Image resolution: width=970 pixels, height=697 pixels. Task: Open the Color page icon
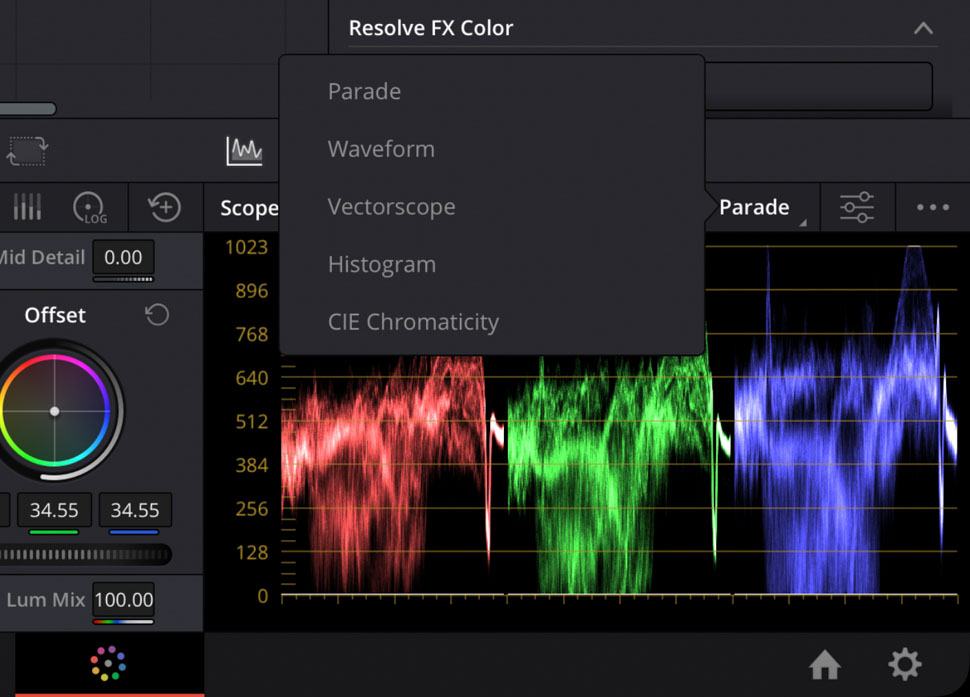[108, 664]
